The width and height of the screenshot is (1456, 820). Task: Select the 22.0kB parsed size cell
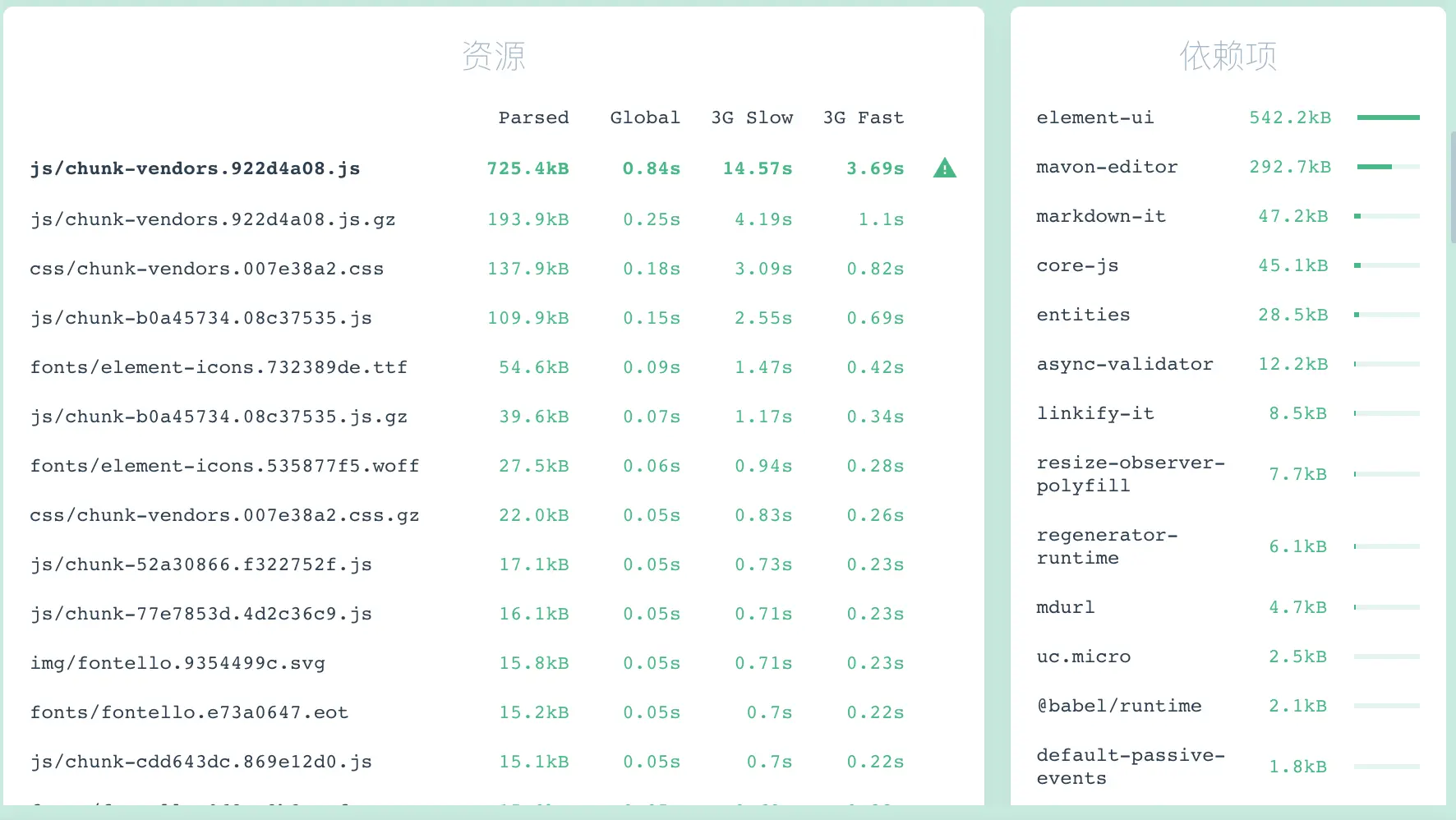click(533, 515)
